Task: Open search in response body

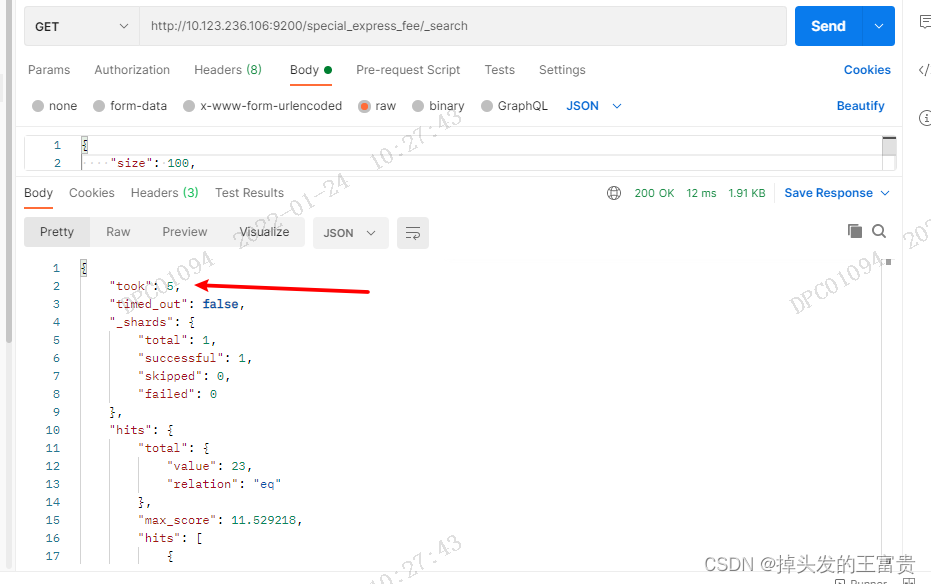Action: 879,231
